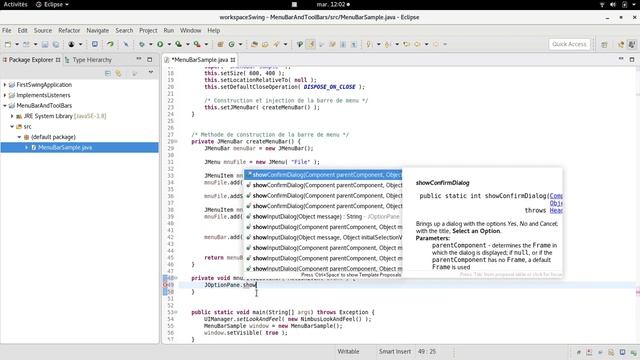Screen dimensions: 640x360
Task: Select the Package Explorer tab
Action: tap(31, 60)
